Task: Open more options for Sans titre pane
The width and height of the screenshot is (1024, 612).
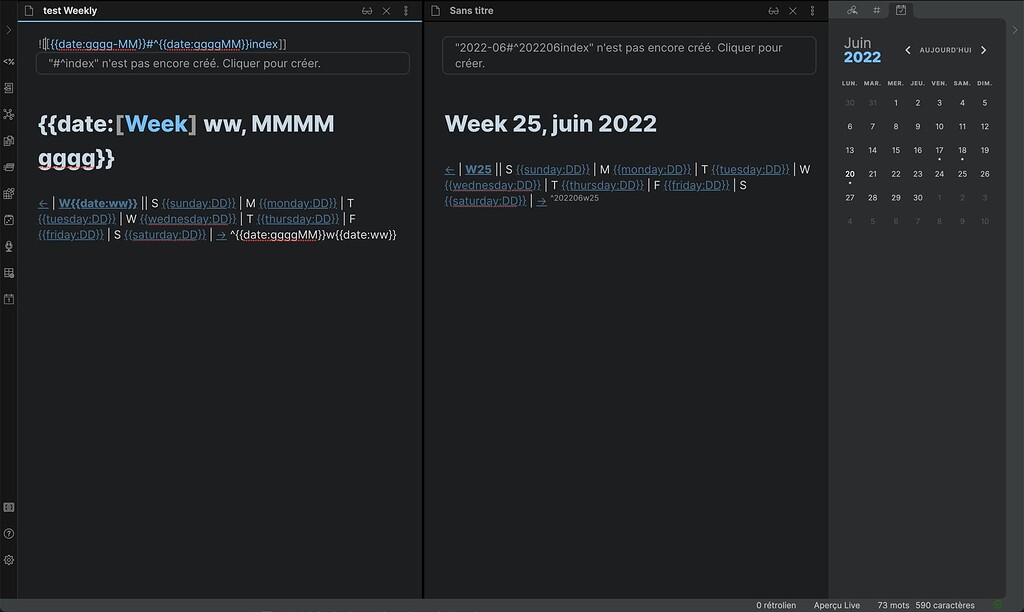Action: (x=812, y=11)
